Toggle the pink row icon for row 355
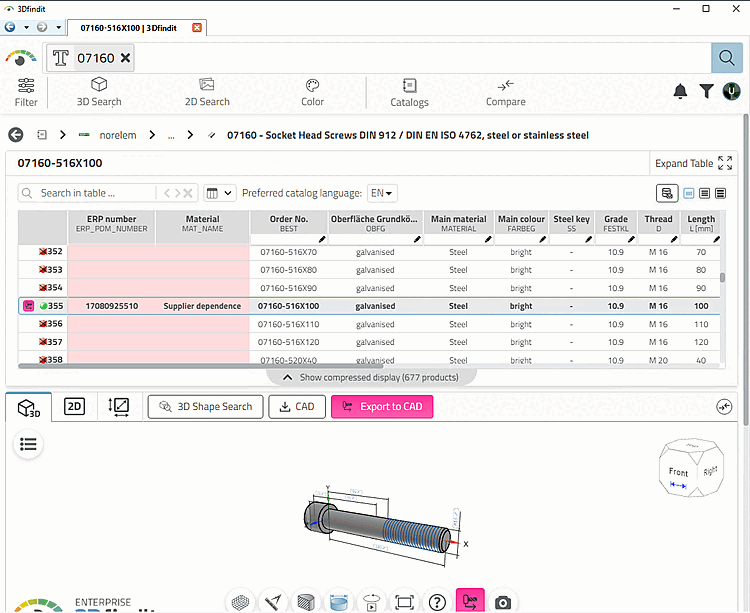The width and height of the screenshot is (750, 613). [28, 306]
